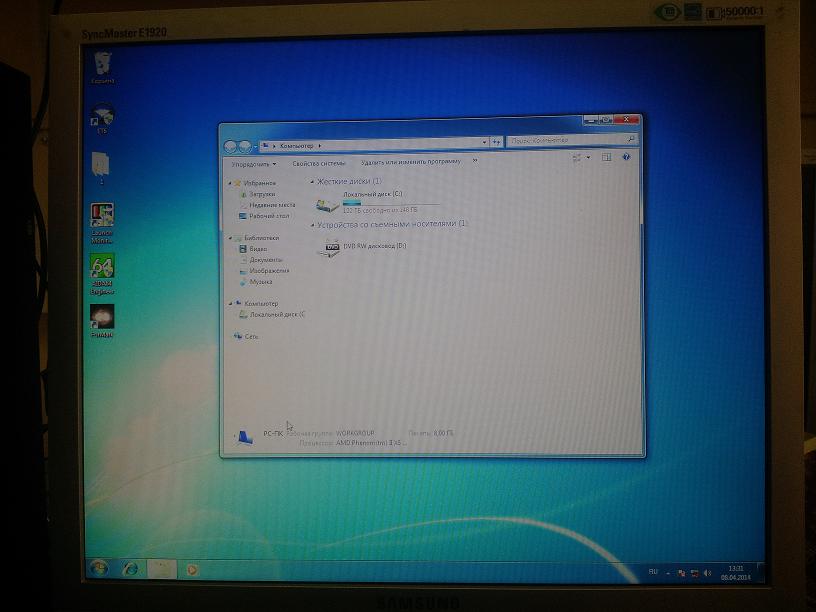Select Local Disk (C:) in the main pane

[x=328, y=204]
